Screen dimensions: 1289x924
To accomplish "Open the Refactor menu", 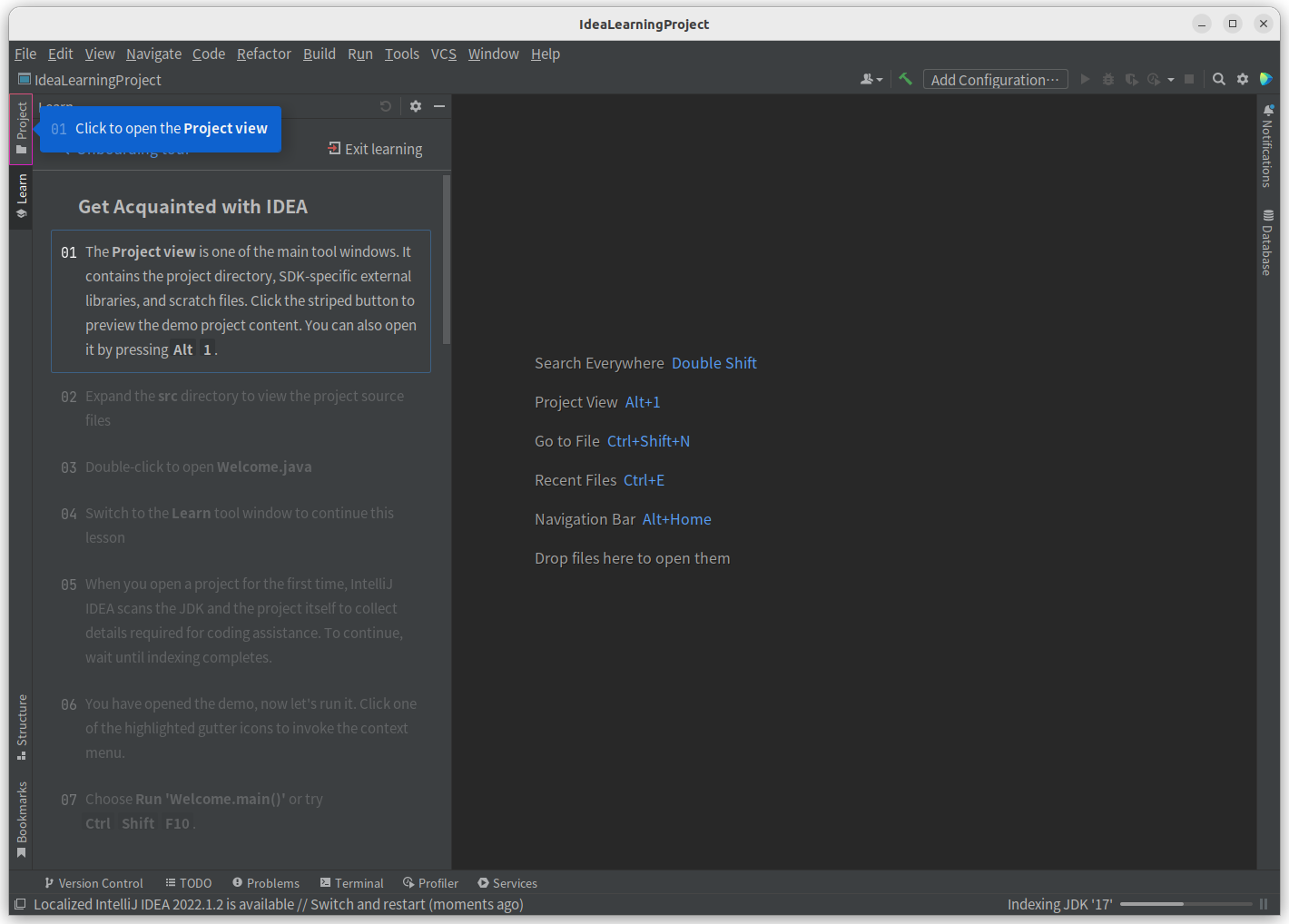I will [263, 54].
